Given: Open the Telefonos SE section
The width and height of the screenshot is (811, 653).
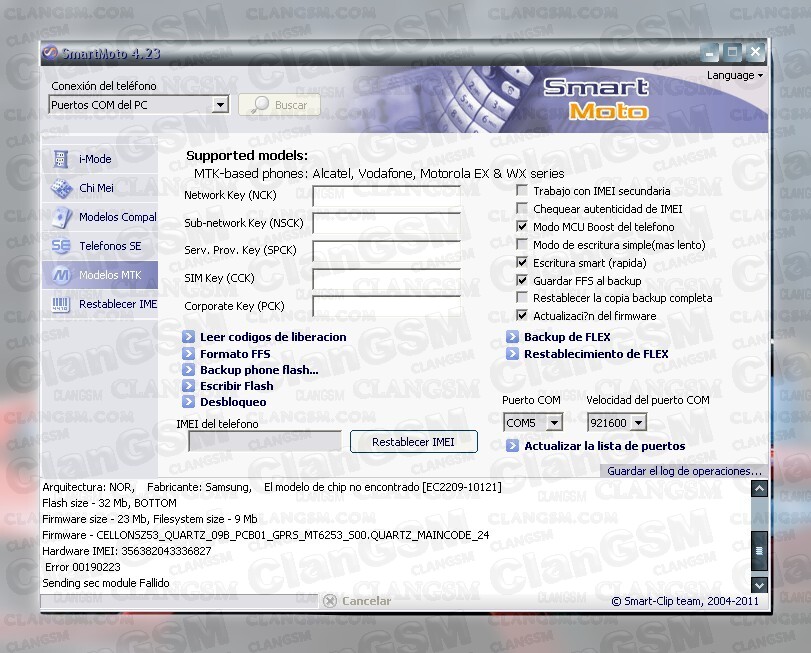Looking at the screenshot, I should pos(100,246).
